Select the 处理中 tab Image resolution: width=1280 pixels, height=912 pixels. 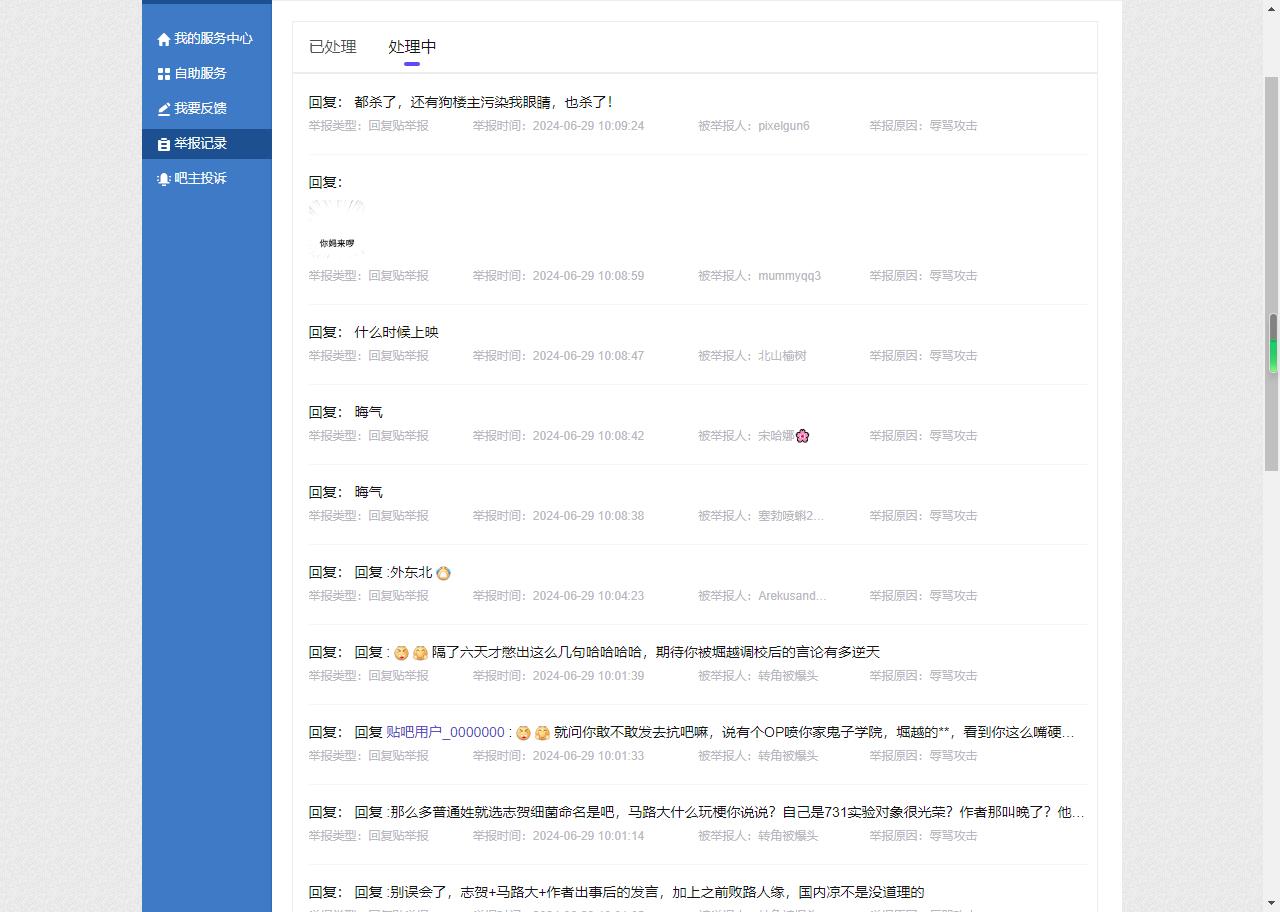[x=412, y=47]
